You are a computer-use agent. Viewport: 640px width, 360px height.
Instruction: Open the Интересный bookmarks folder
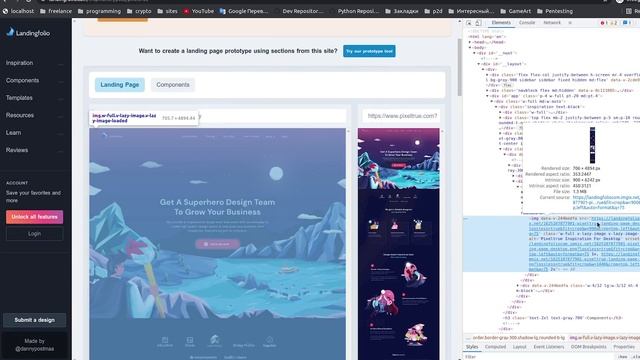coord(471,11)
